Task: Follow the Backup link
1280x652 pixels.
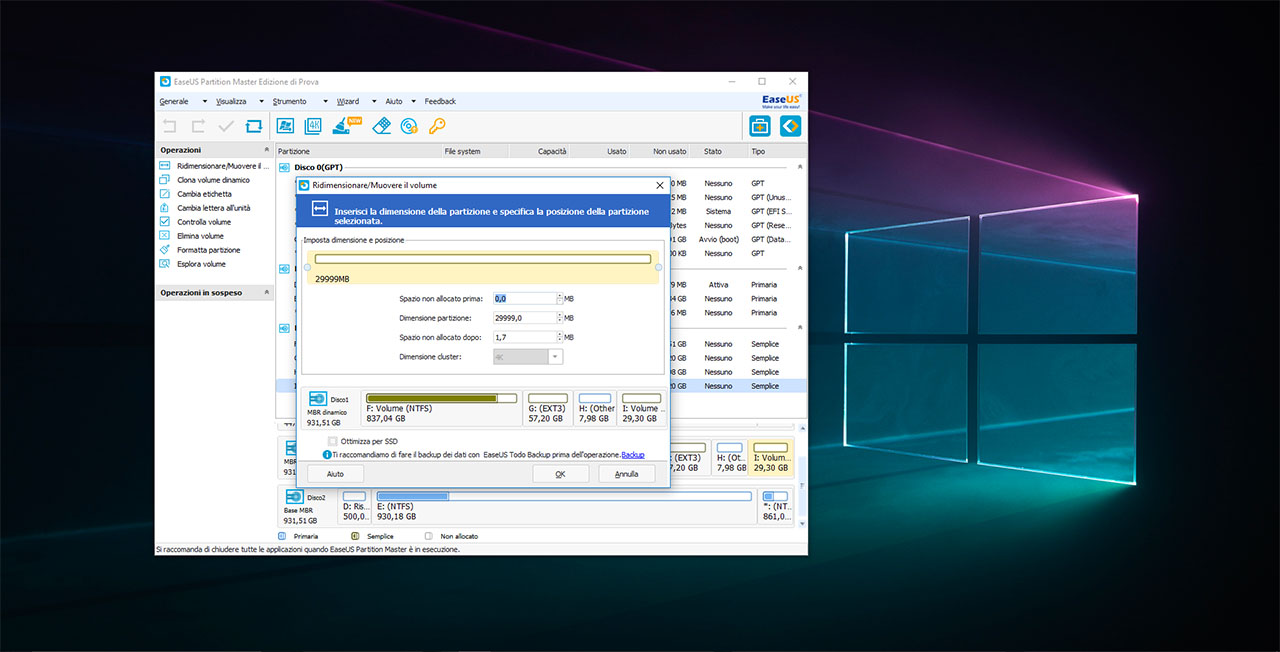Action: click(633, 455)
